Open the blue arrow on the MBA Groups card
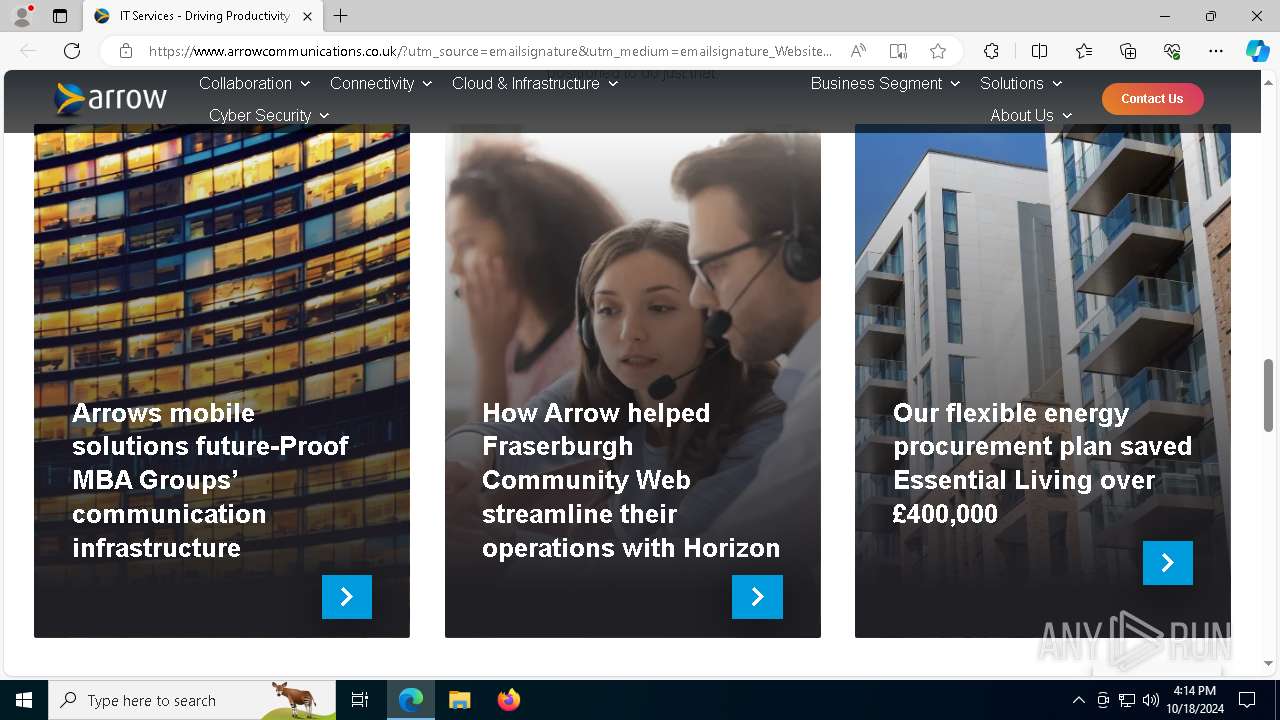Screen dimensions: 1280x720 [347, 597]
